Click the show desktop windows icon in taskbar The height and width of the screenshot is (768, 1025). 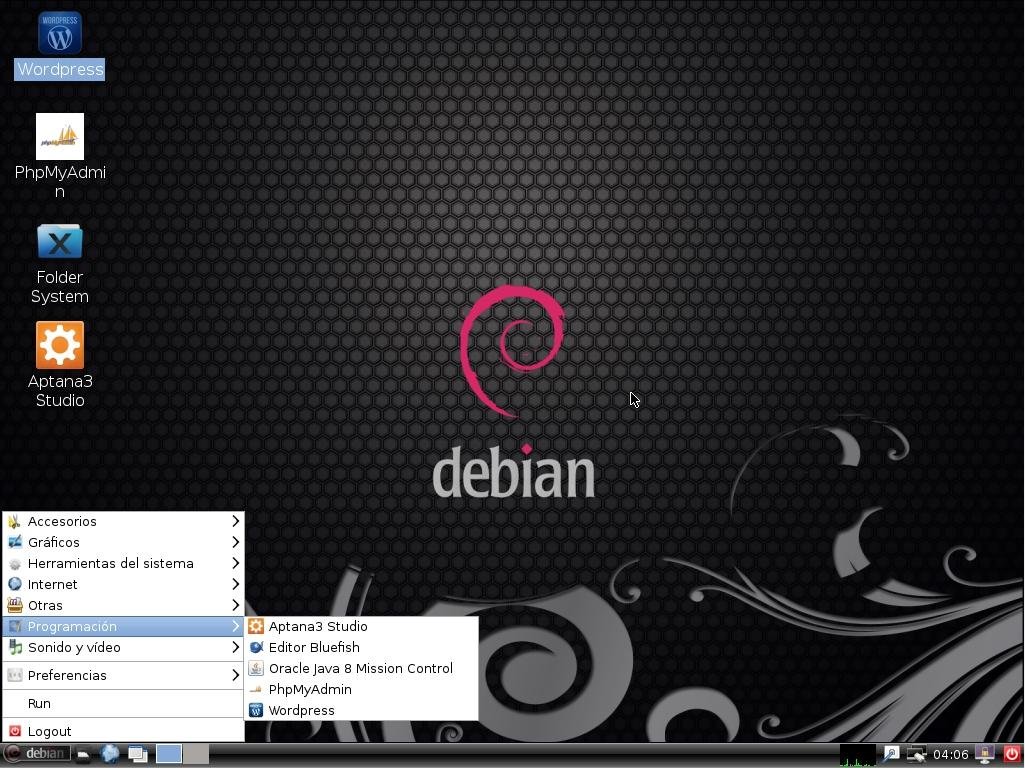137,754
